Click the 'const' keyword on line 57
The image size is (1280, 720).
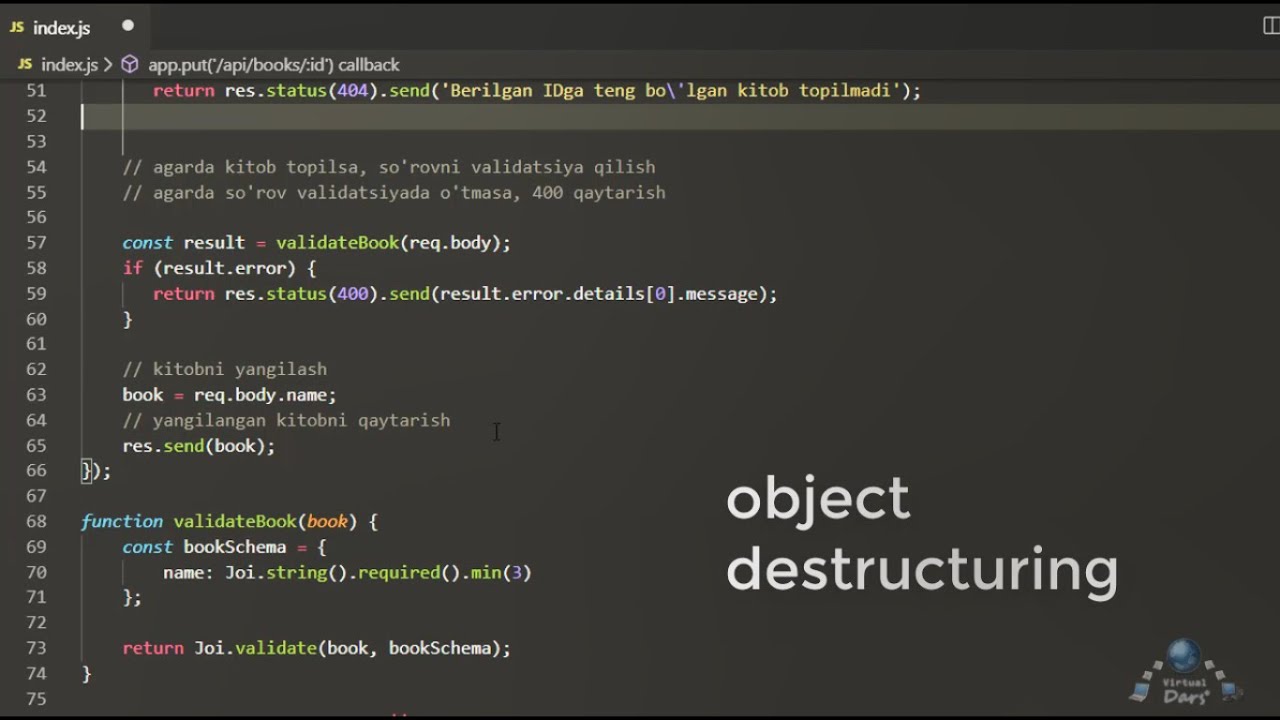coord(148,243)
